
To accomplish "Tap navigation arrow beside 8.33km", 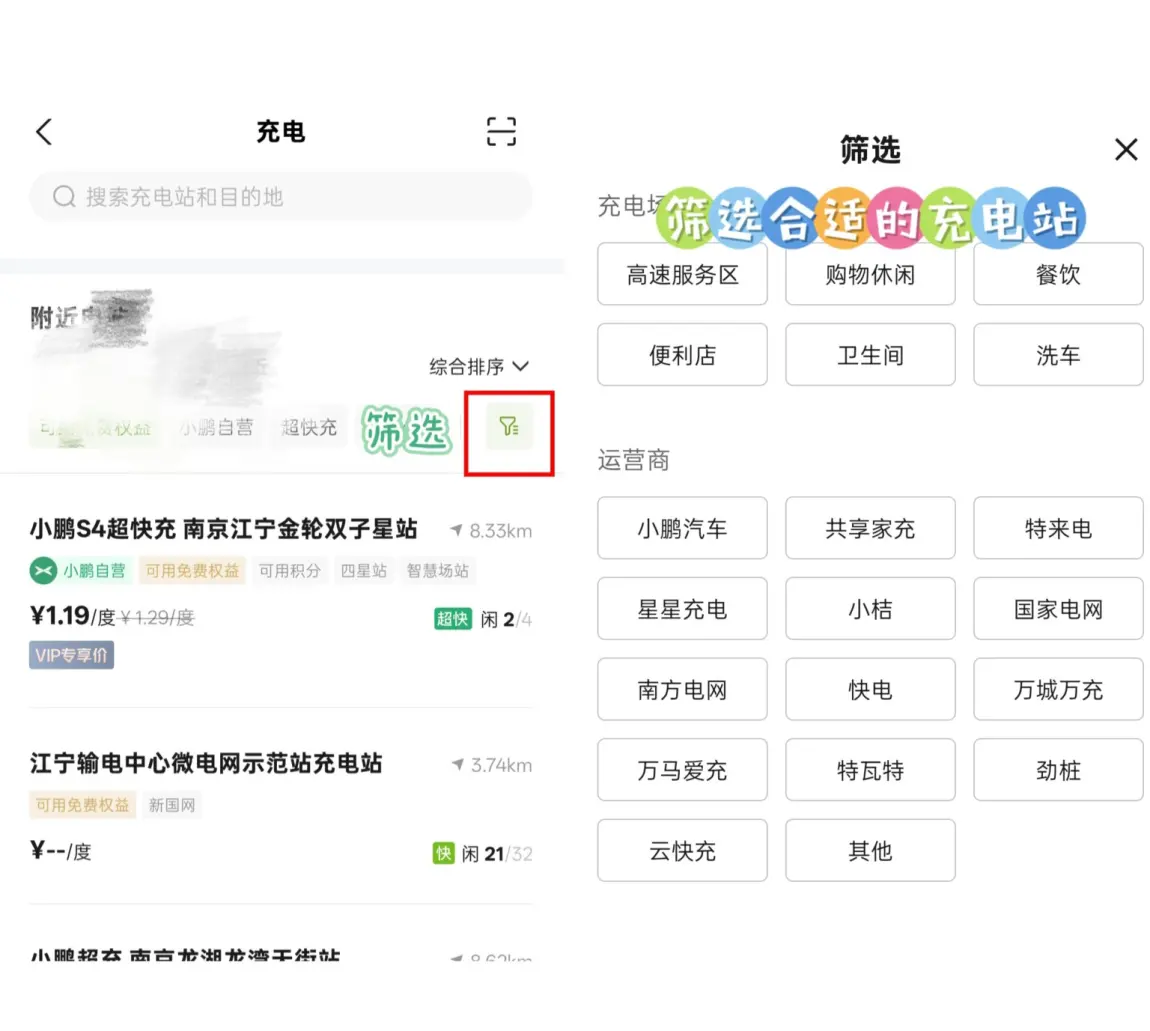I will pos(456,529).
